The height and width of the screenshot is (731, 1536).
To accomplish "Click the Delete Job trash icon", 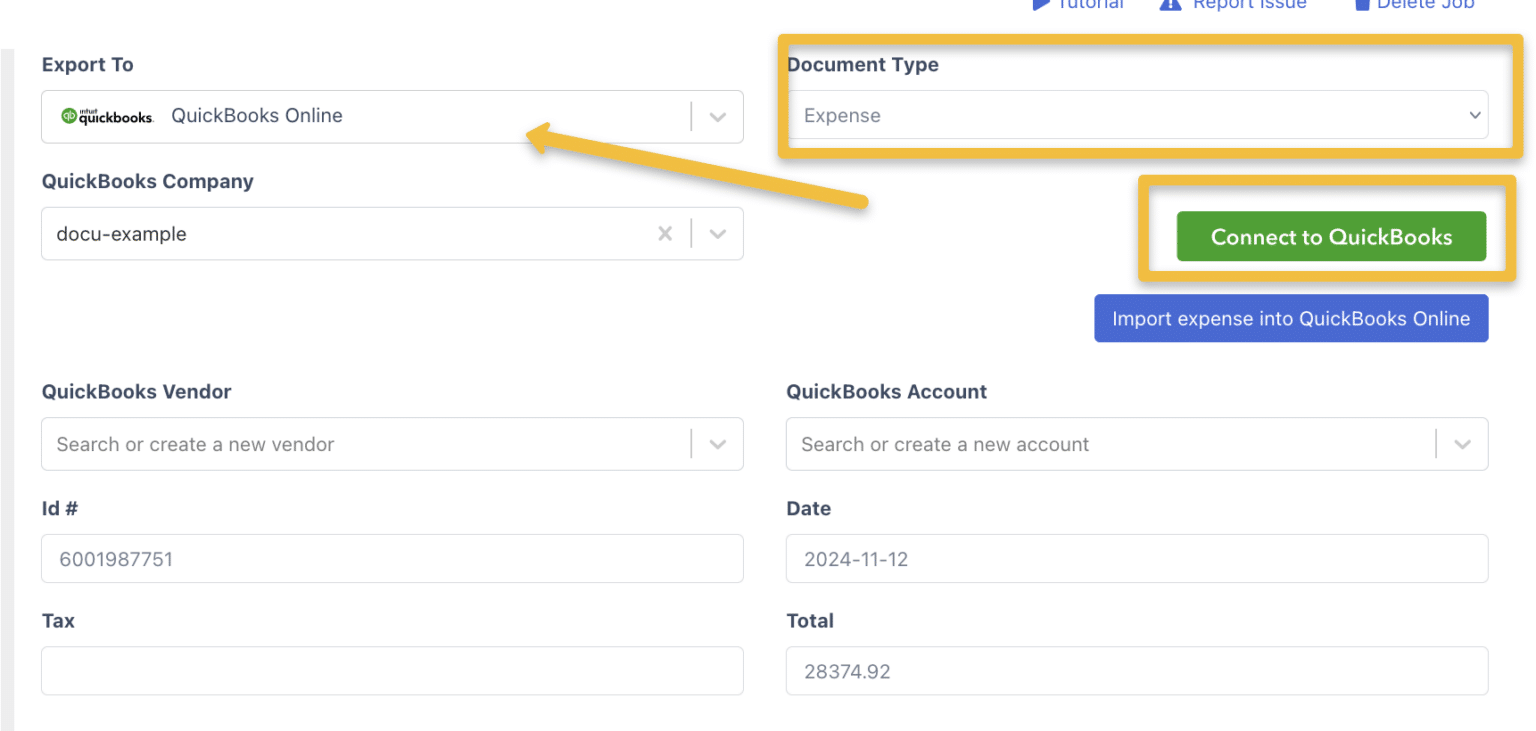I will [1362, 5].
